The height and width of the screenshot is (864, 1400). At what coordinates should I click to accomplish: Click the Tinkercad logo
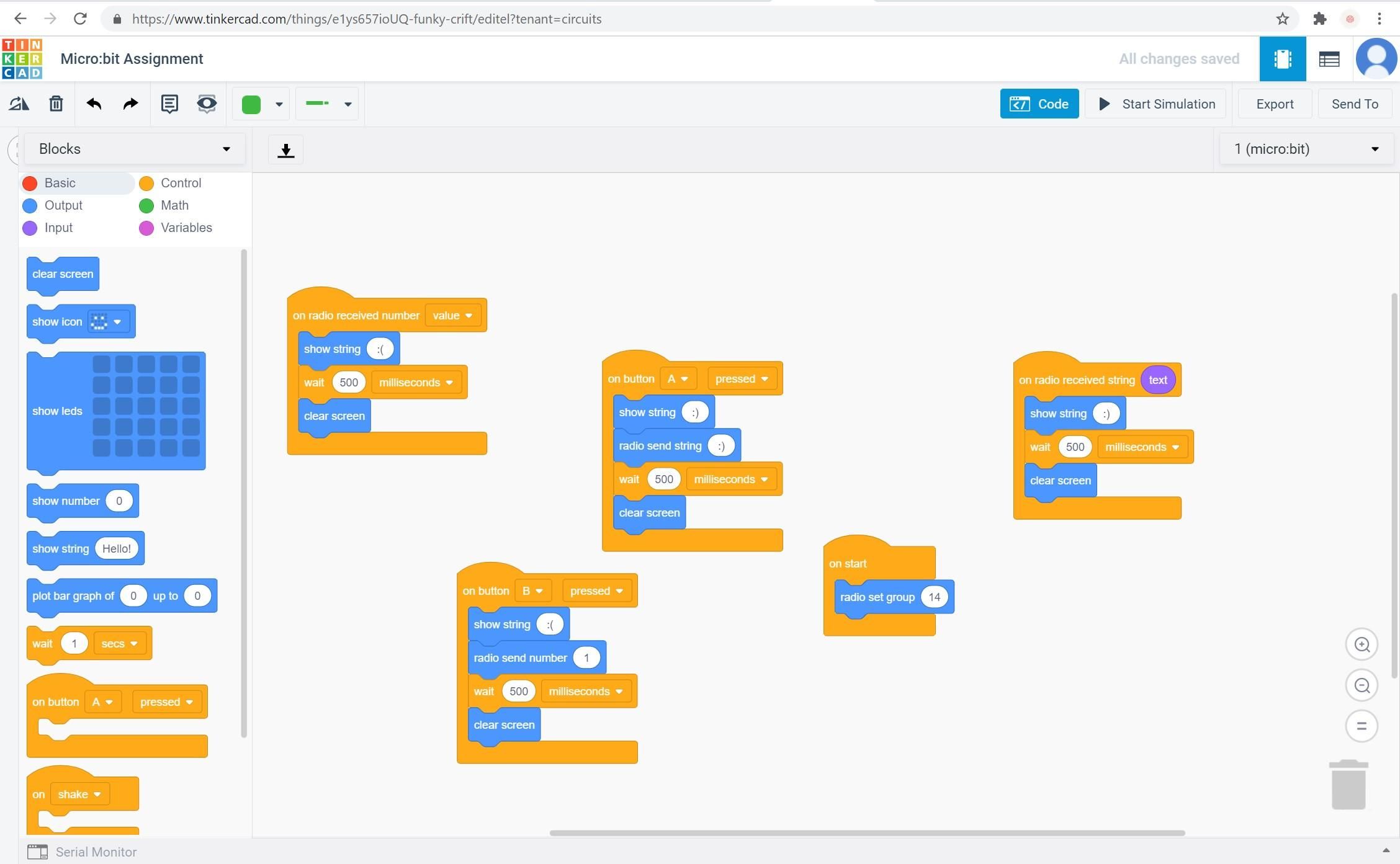[x=22, y=58]
